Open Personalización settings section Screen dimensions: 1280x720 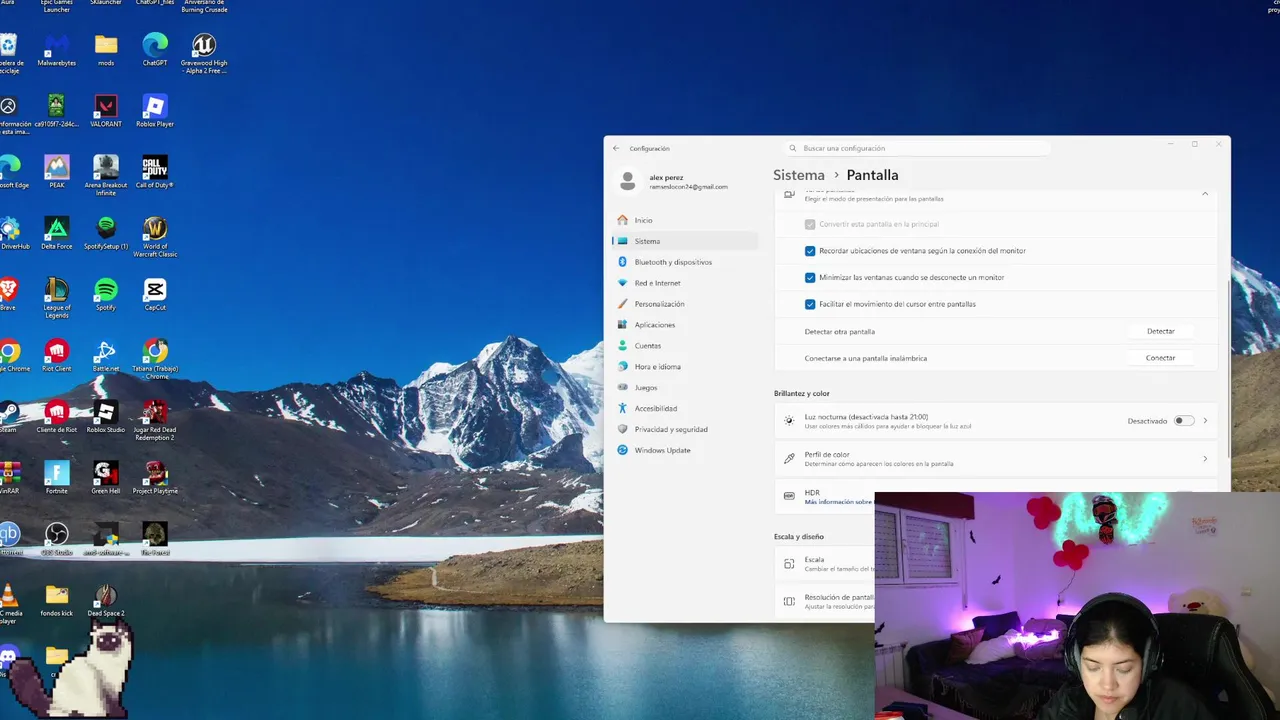point(684,304)
